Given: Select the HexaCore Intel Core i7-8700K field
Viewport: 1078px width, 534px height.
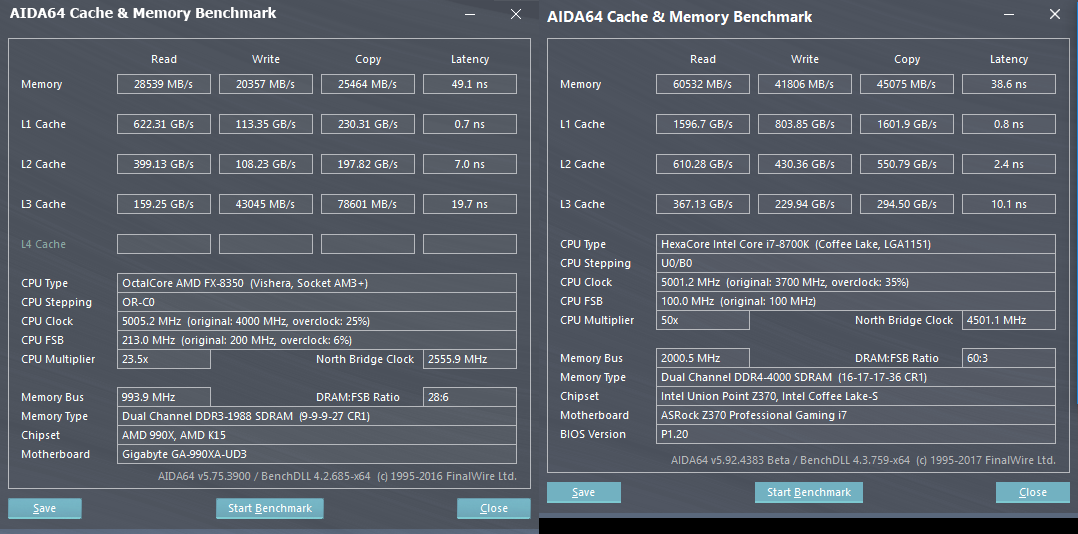Looking at the screenshot, I should point(857,244).
